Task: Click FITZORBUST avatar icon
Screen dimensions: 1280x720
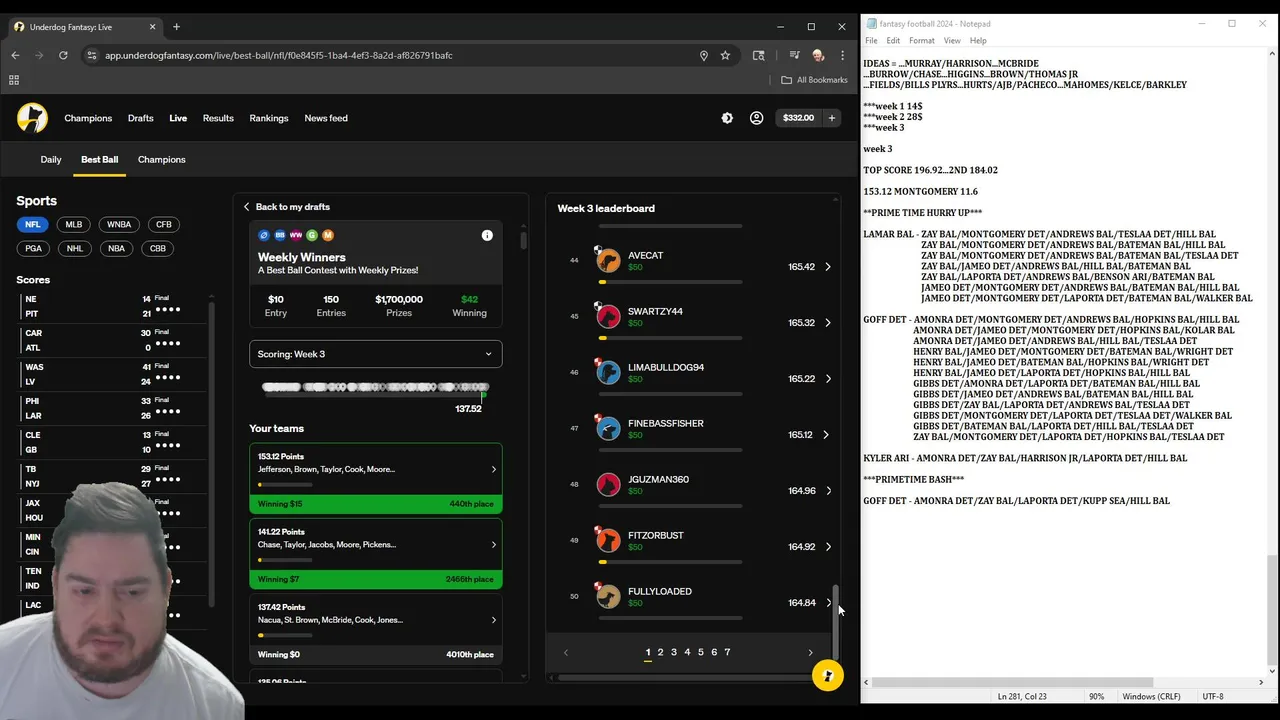Action: [608, 541]
